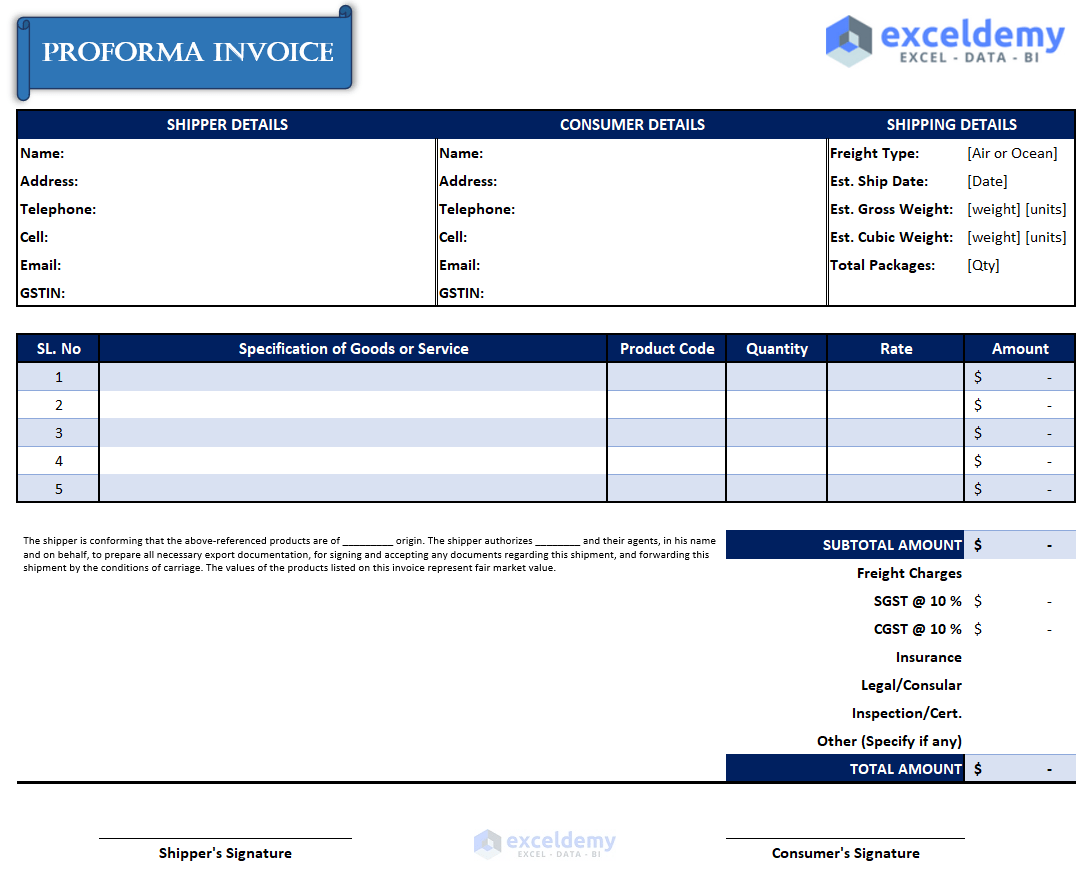Select the Amount cell in row 5
Image resolution: width=1090 pixels, height=876 pixels.
(x=1020, y=489)
